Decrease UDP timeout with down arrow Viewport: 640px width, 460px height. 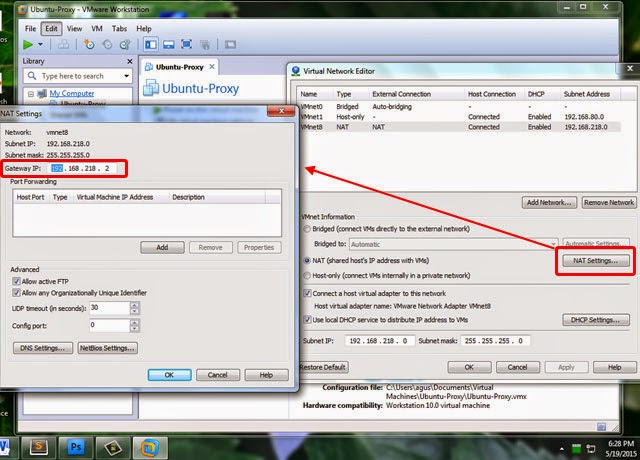[x=135, y=311]
